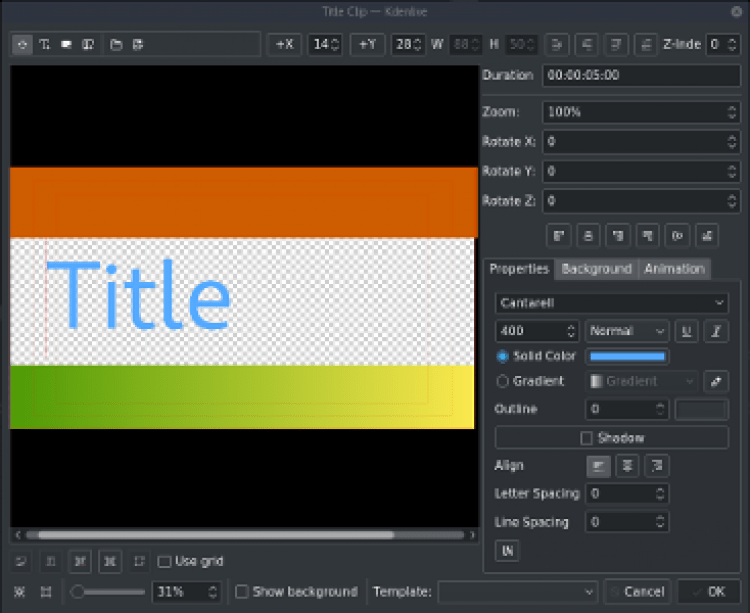Center-align the text in Align row
This screenshot has height=613, width=750.
(628, 466)
